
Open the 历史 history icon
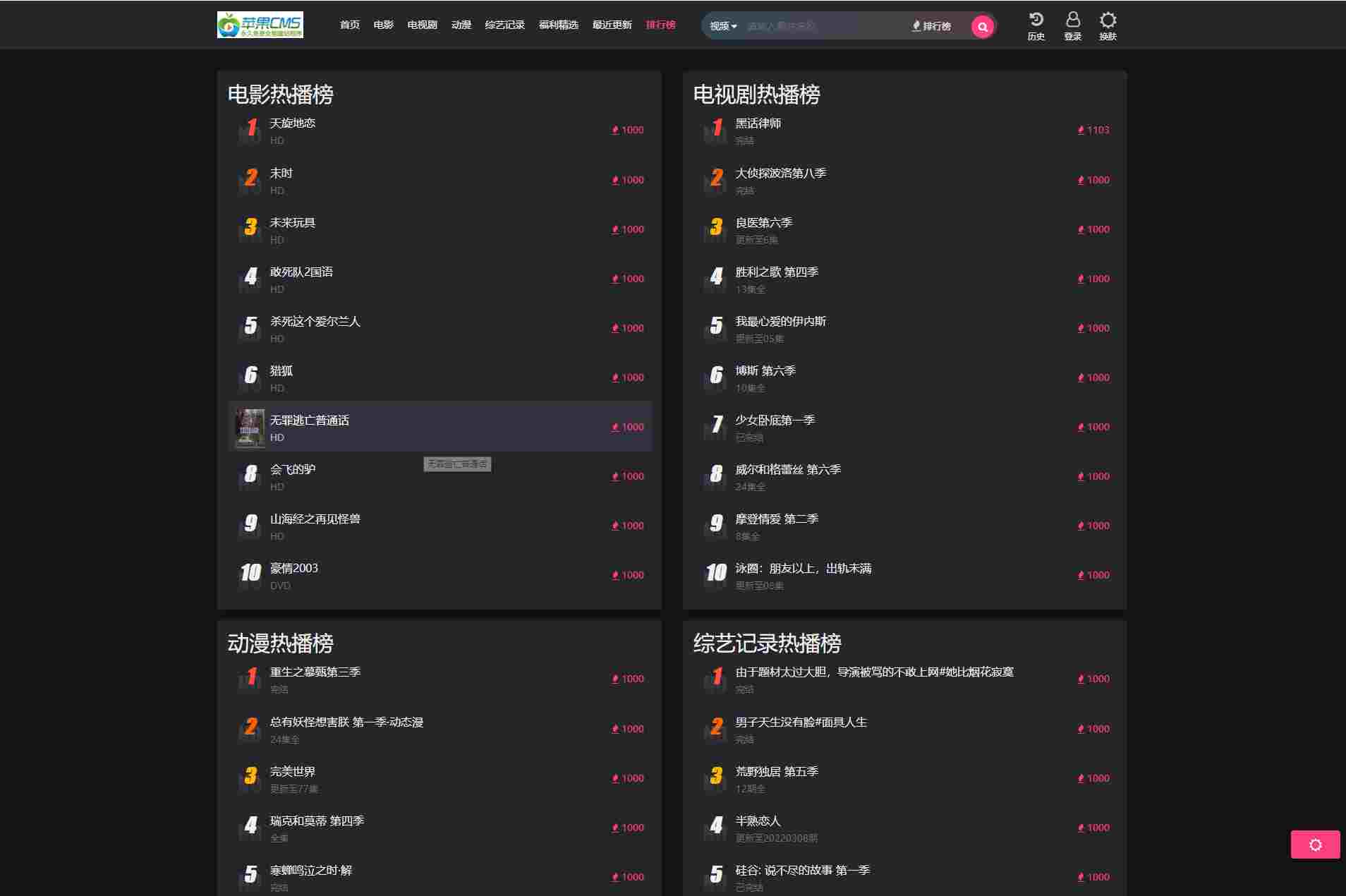[x=1036, y=26]
